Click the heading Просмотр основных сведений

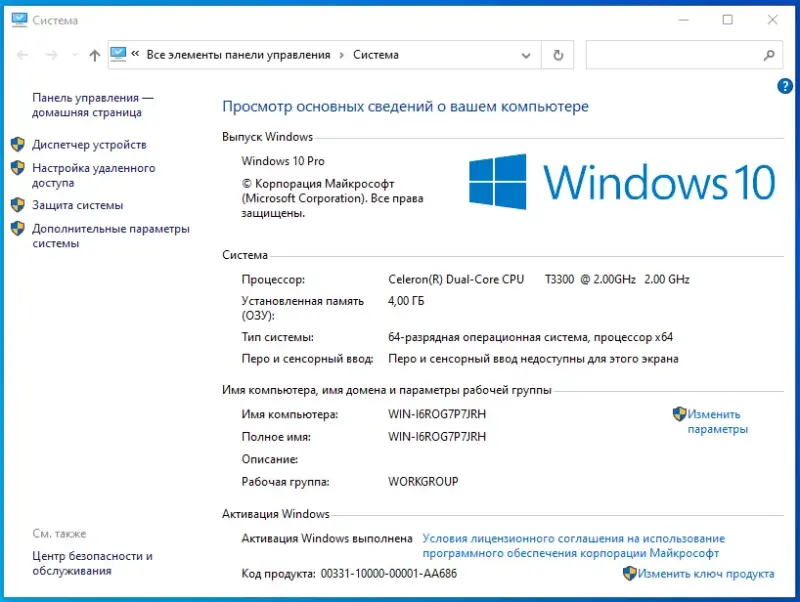coord(405,106)
